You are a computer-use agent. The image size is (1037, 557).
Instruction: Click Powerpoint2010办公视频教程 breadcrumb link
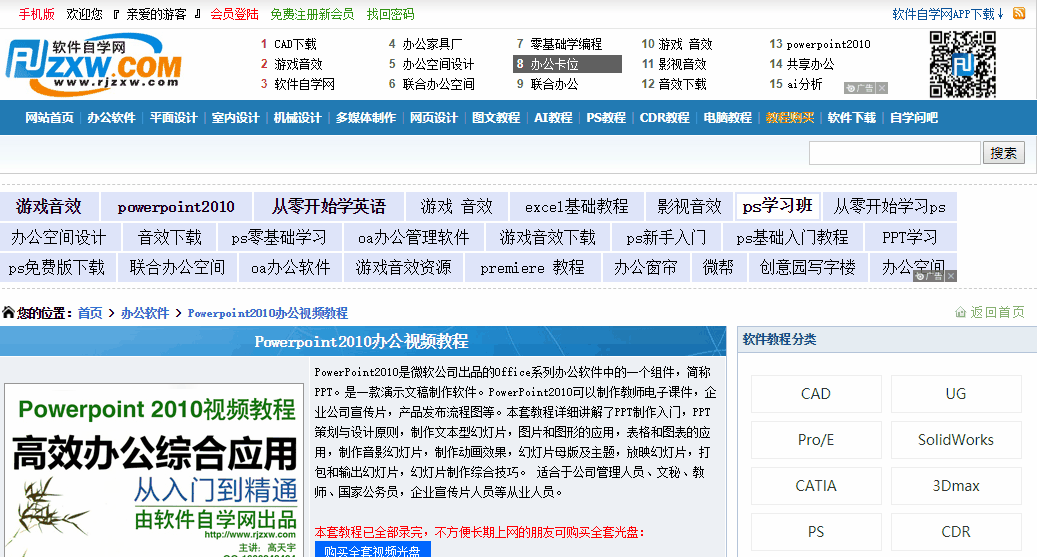coord(268,313)
